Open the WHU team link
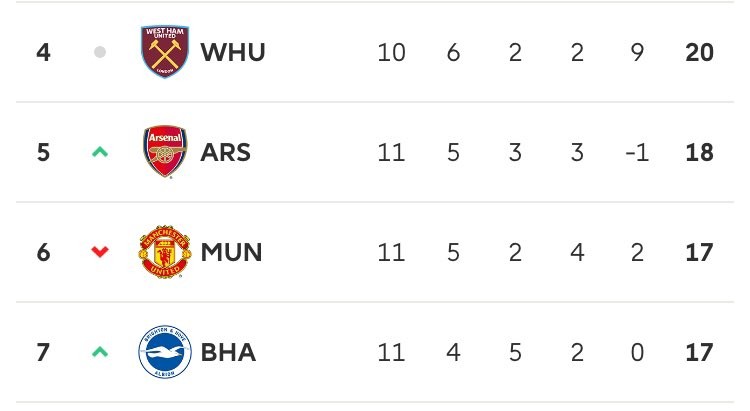This screenshot has height=411, width=750. click(x=233, y=52)
